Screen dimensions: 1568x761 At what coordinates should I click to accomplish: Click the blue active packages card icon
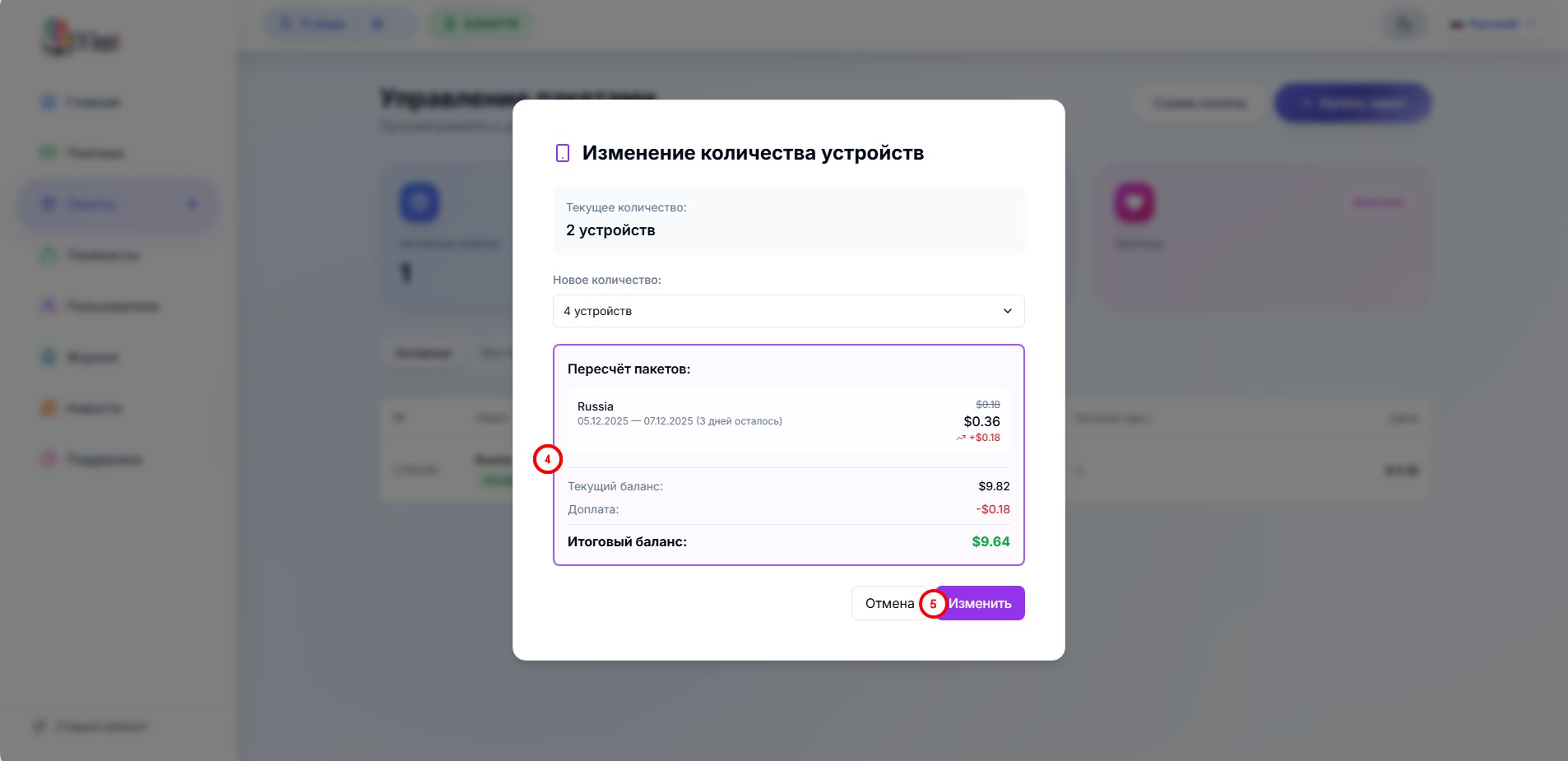click(420, 202)
